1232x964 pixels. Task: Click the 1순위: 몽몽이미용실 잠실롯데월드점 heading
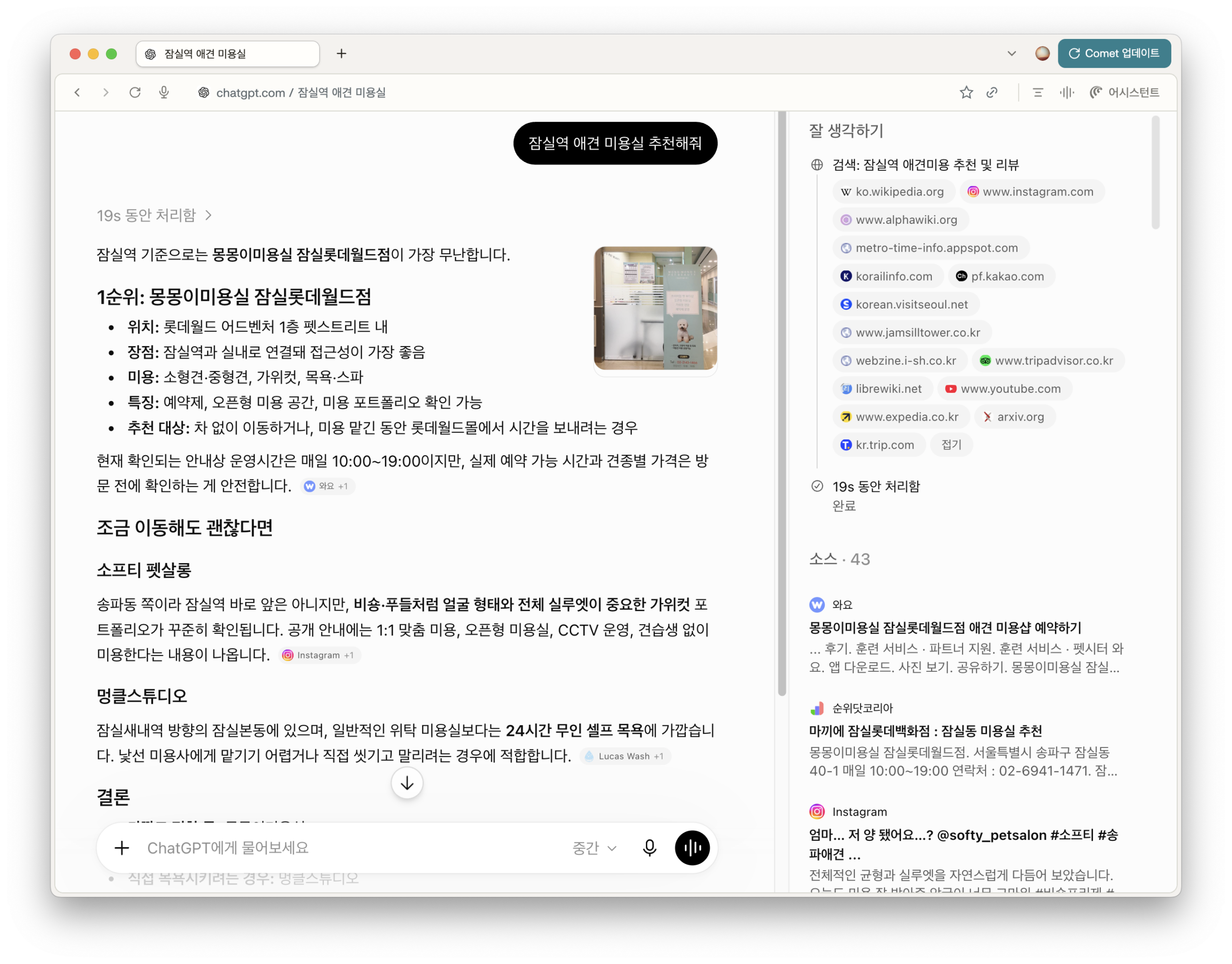click(x=233, y=296)
